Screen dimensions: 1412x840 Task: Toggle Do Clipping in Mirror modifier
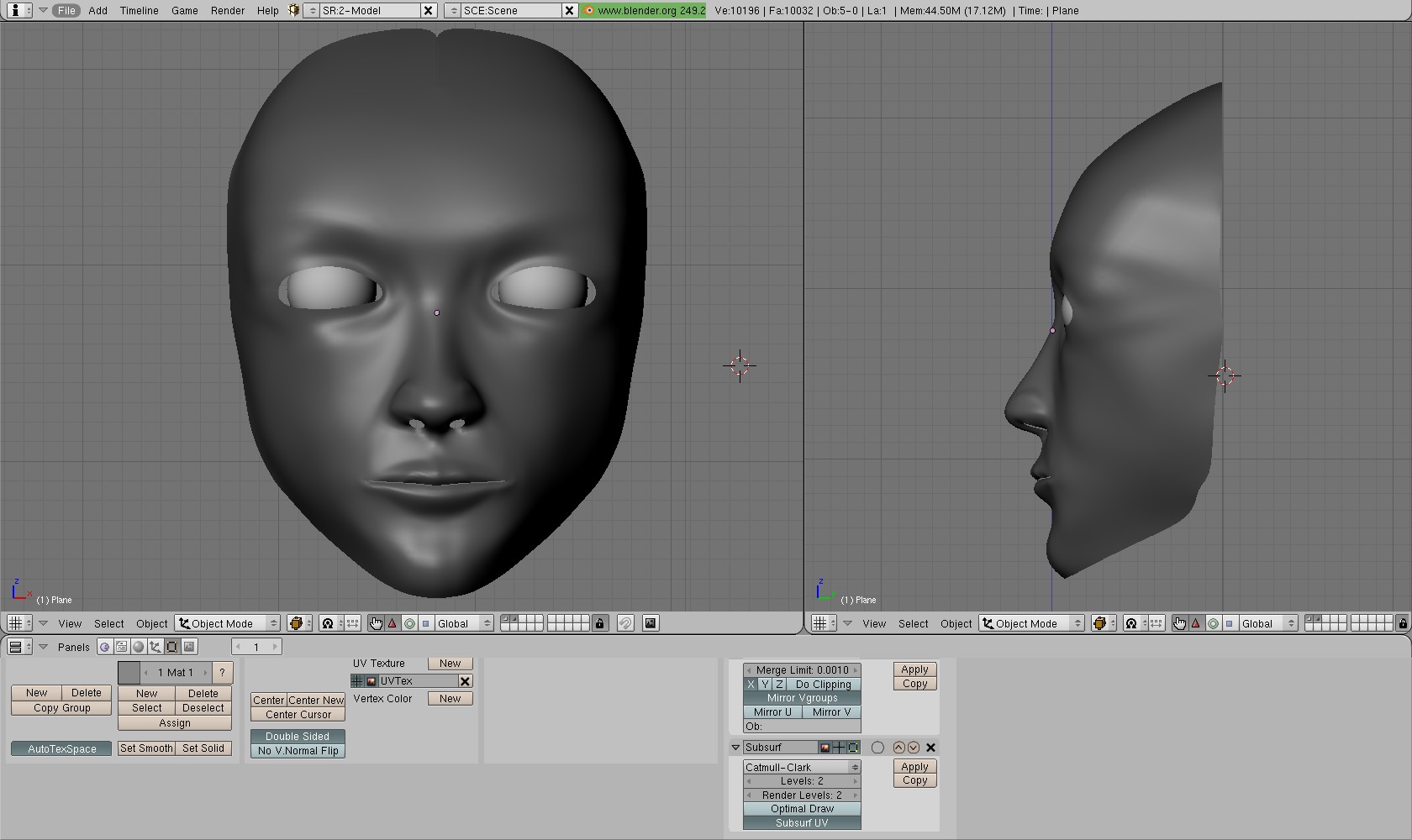pyautogui.click(x=823, y=685)
